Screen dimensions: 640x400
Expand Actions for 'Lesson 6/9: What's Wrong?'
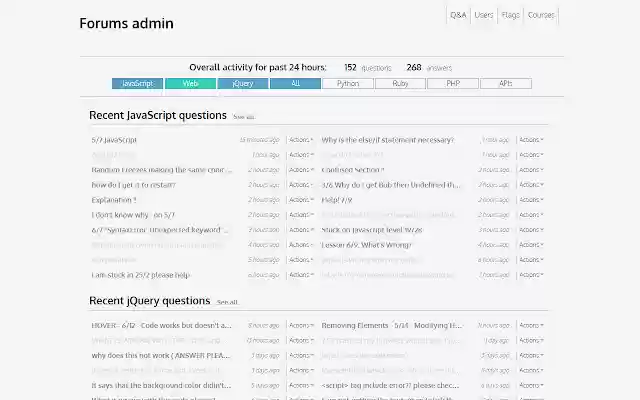pos(531,245)
